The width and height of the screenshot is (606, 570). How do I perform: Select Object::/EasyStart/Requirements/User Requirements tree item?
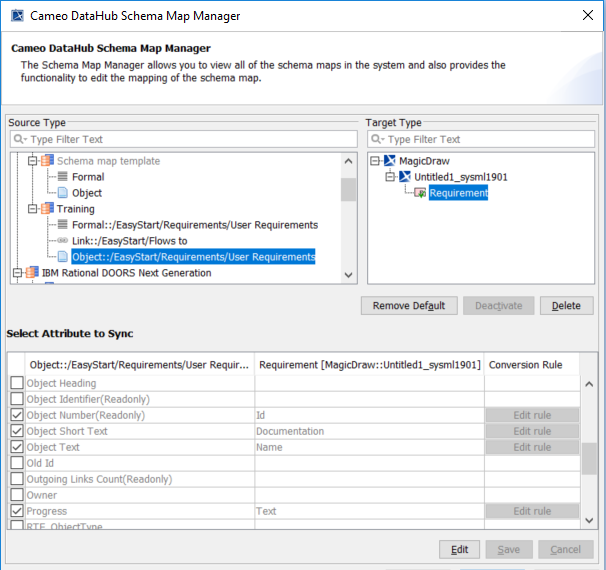[193, 257]
